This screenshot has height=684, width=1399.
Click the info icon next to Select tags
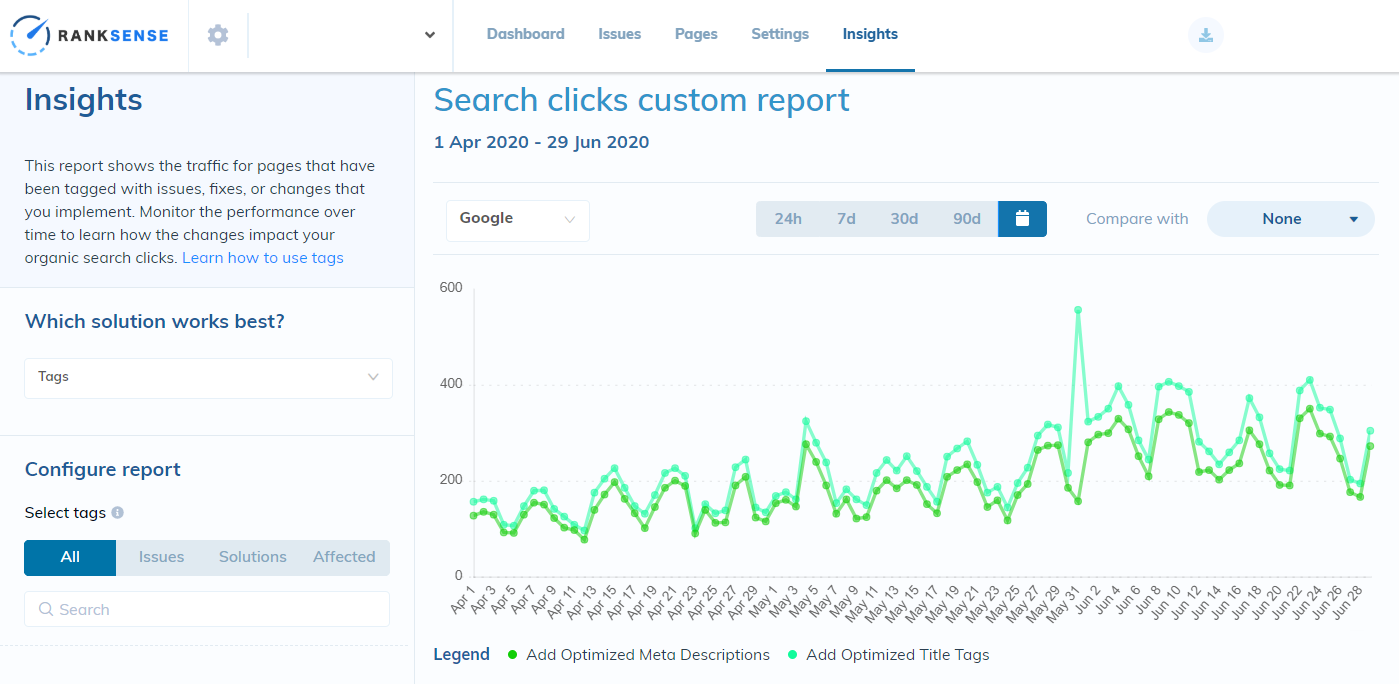coord(117,513)
